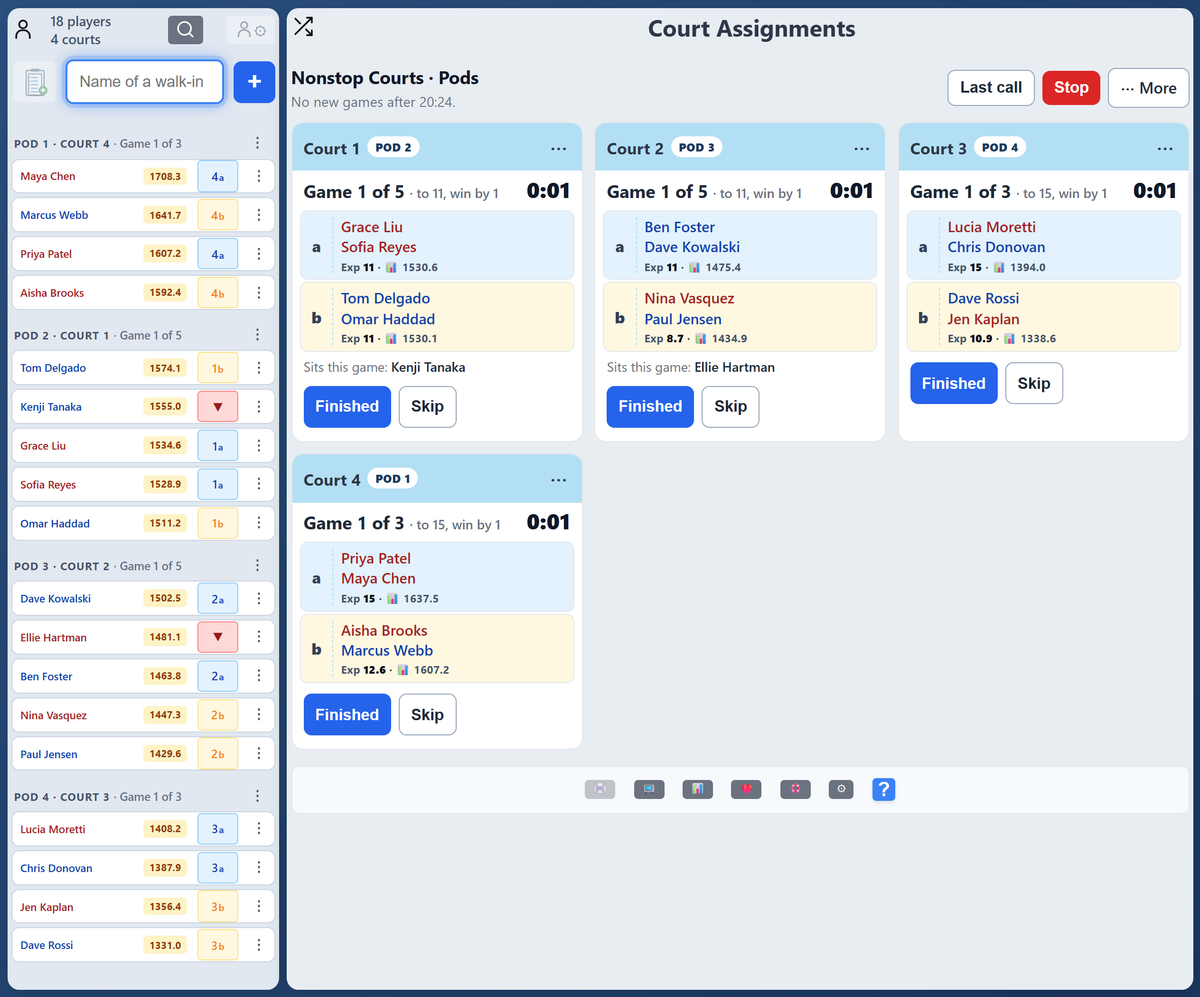Screen dimensions: 1200x997
Task: Open Court 2 three-dot menu
Action: [861, 149]
